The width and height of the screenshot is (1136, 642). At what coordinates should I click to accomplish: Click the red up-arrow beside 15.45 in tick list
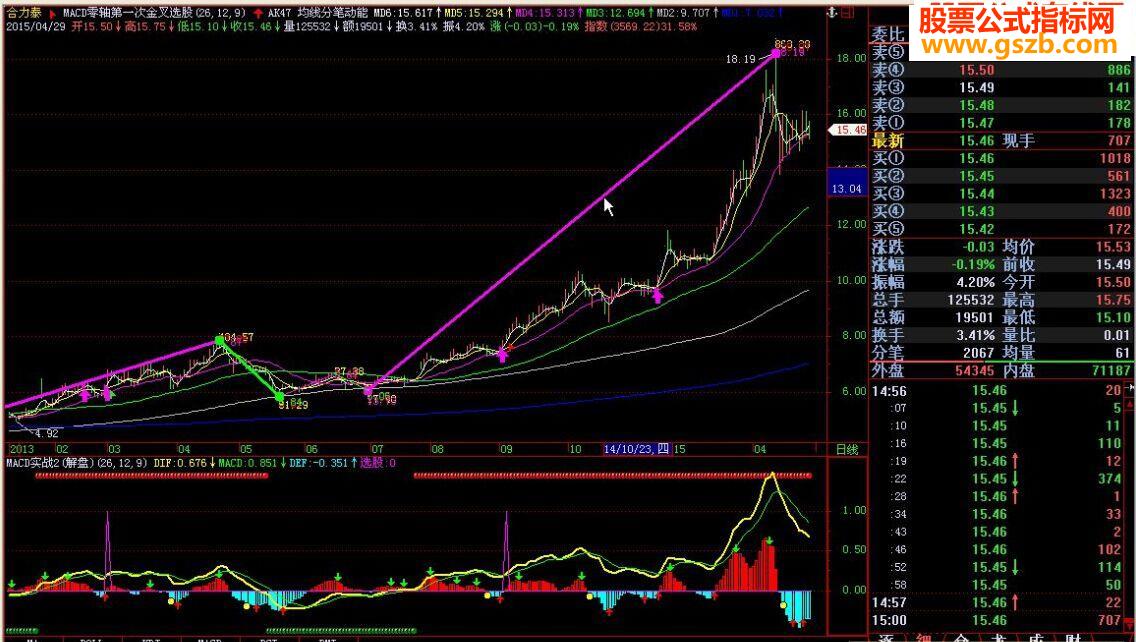(1016, 459)
